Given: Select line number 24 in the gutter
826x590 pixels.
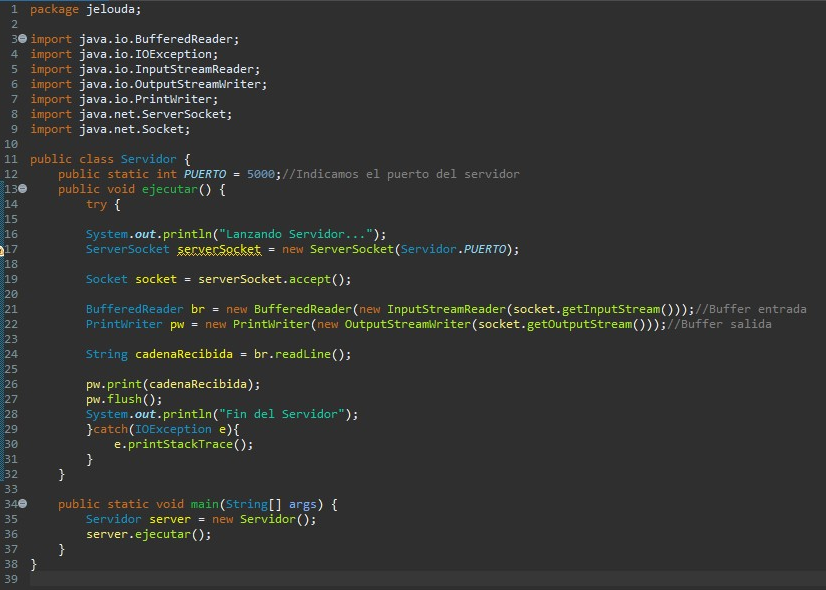Looking at the screenshot, I should coord(11,354).
